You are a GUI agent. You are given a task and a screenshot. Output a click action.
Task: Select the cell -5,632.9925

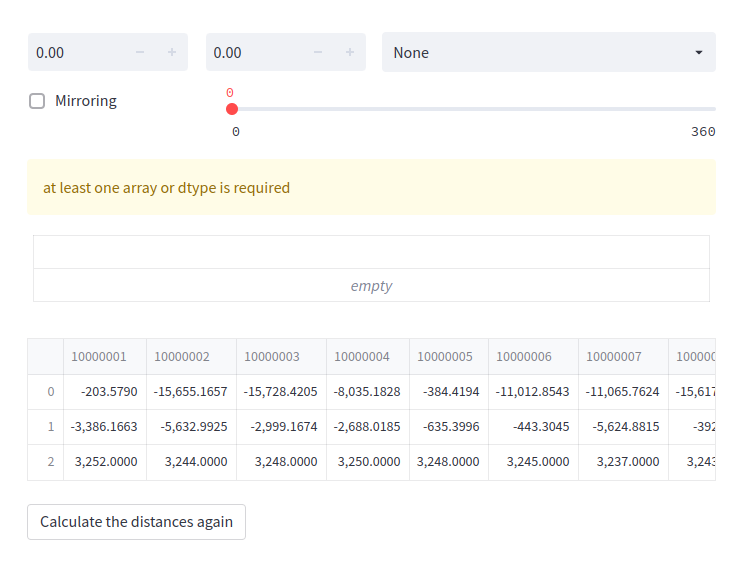192,427
